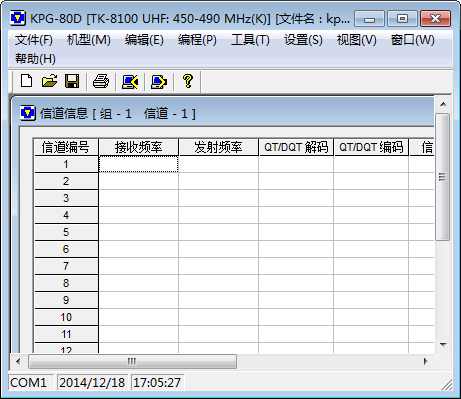
Task: Select channel row header 2
Action: tap(66, 181)
